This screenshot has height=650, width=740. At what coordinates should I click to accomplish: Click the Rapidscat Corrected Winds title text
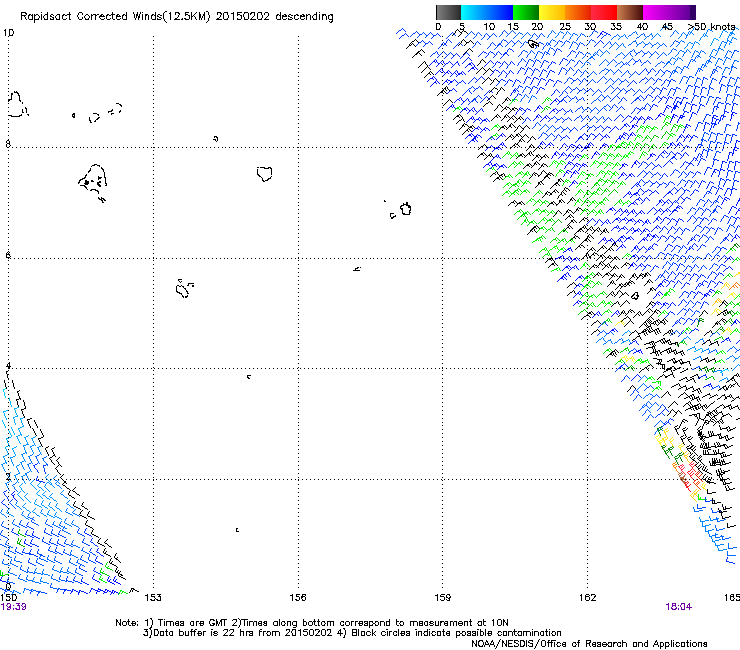[x=177, y=17]
